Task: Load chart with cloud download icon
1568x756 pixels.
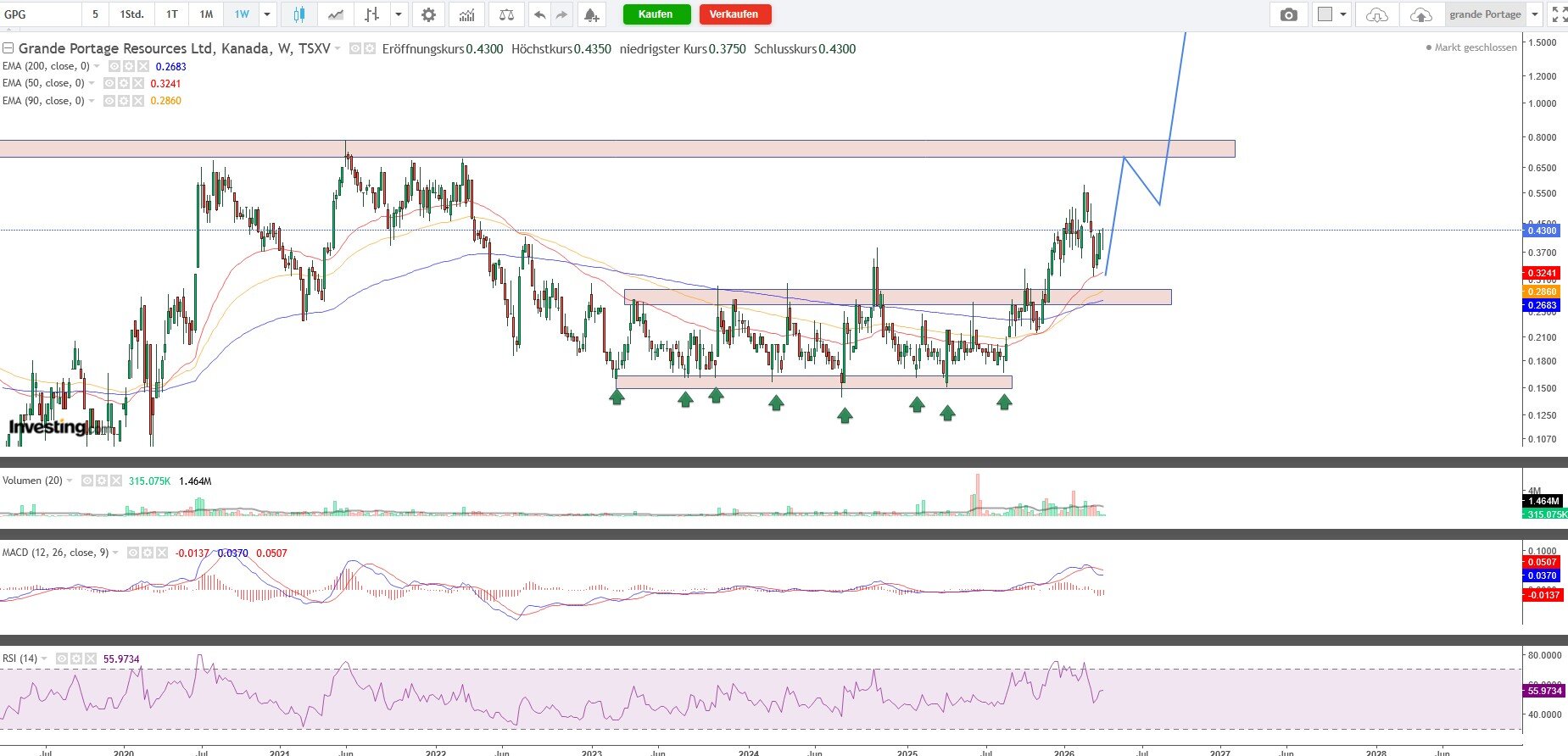Action: click(x=1377, y=14)
